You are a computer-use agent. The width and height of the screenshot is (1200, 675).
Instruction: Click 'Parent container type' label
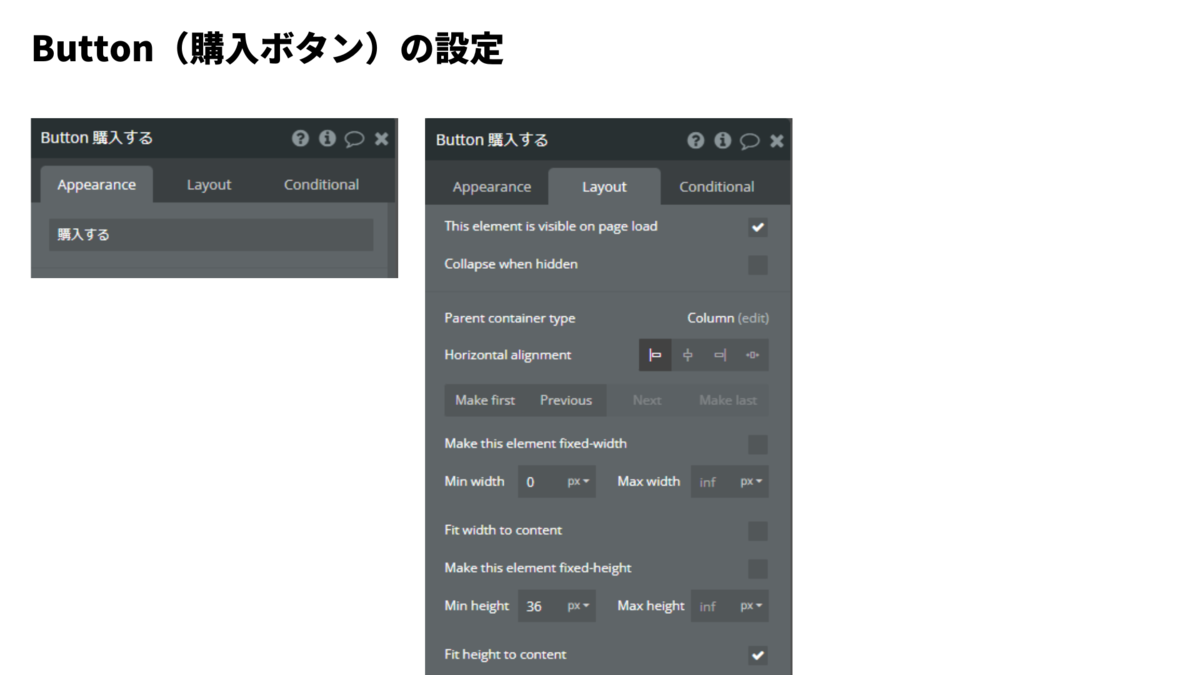pyautogui.click(x=510, y=318)
